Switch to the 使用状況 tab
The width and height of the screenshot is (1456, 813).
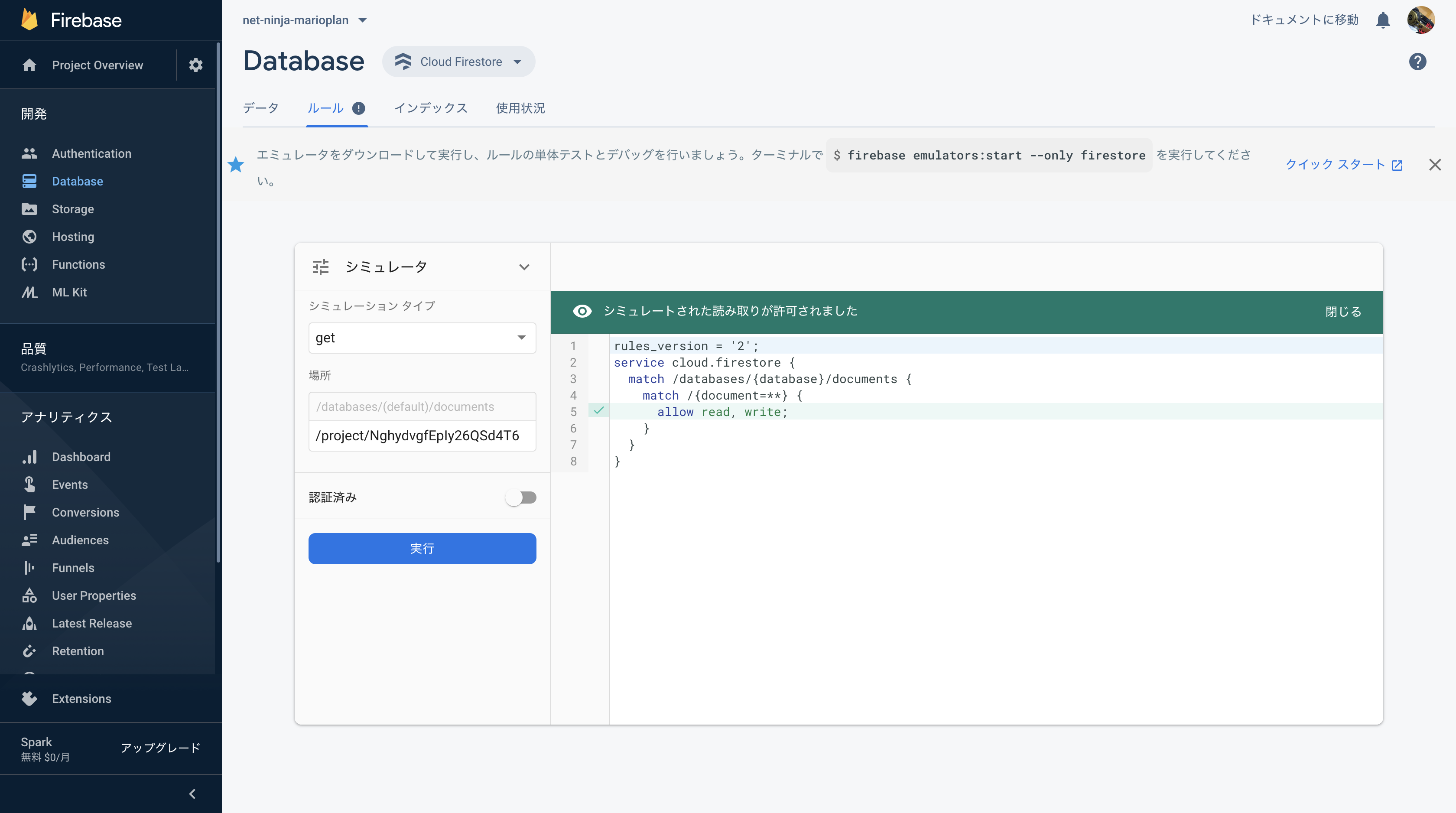pos(520,108)
